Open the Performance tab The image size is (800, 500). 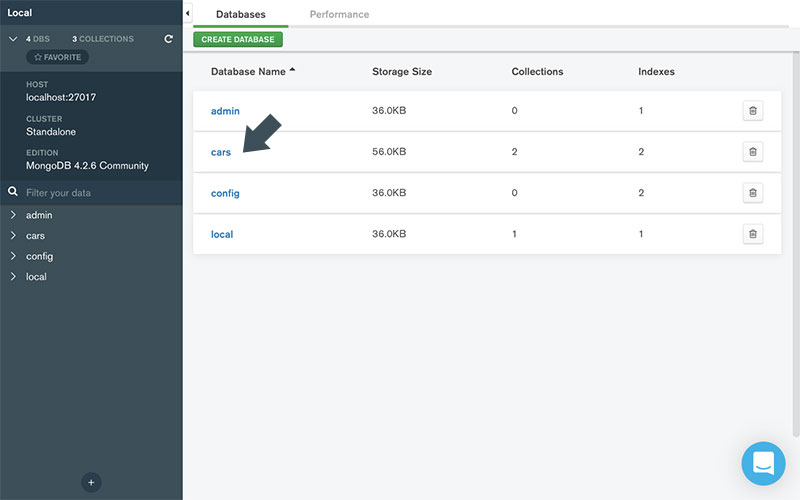339,14
